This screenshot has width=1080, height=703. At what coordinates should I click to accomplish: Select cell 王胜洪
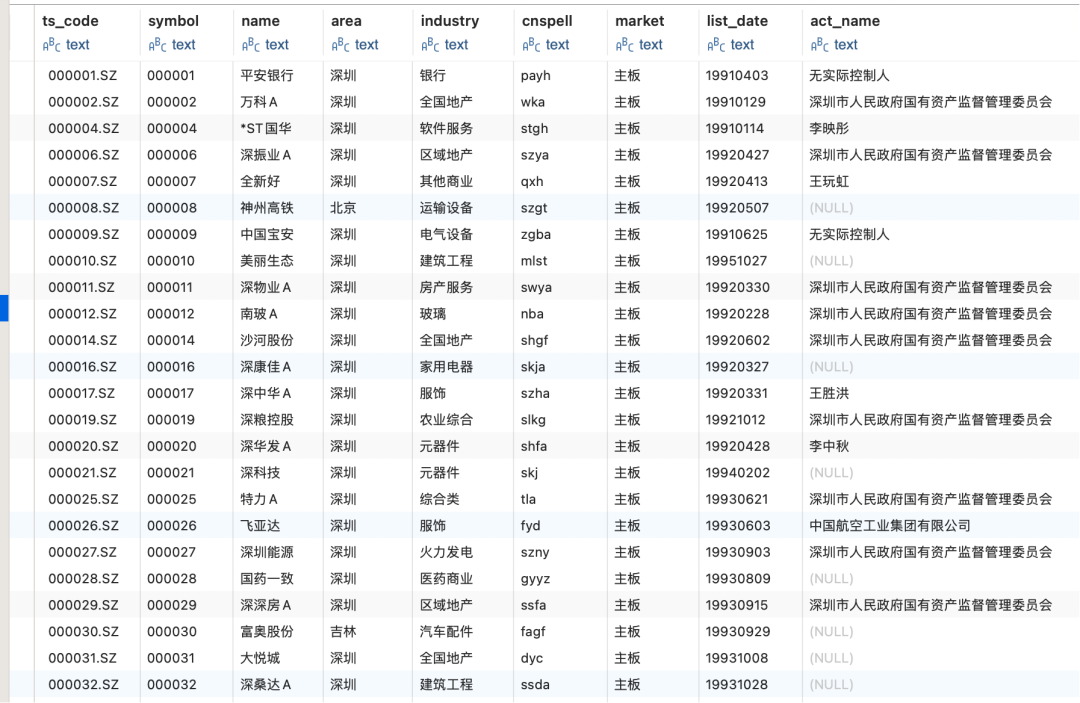829,394
